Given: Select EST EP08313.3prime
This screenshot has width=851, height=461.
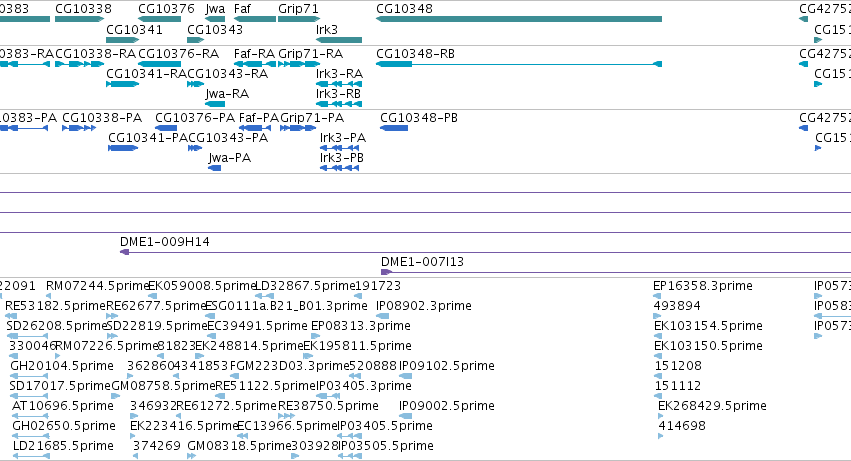Looking at the screenshot, I should click(x=361, y=326).
